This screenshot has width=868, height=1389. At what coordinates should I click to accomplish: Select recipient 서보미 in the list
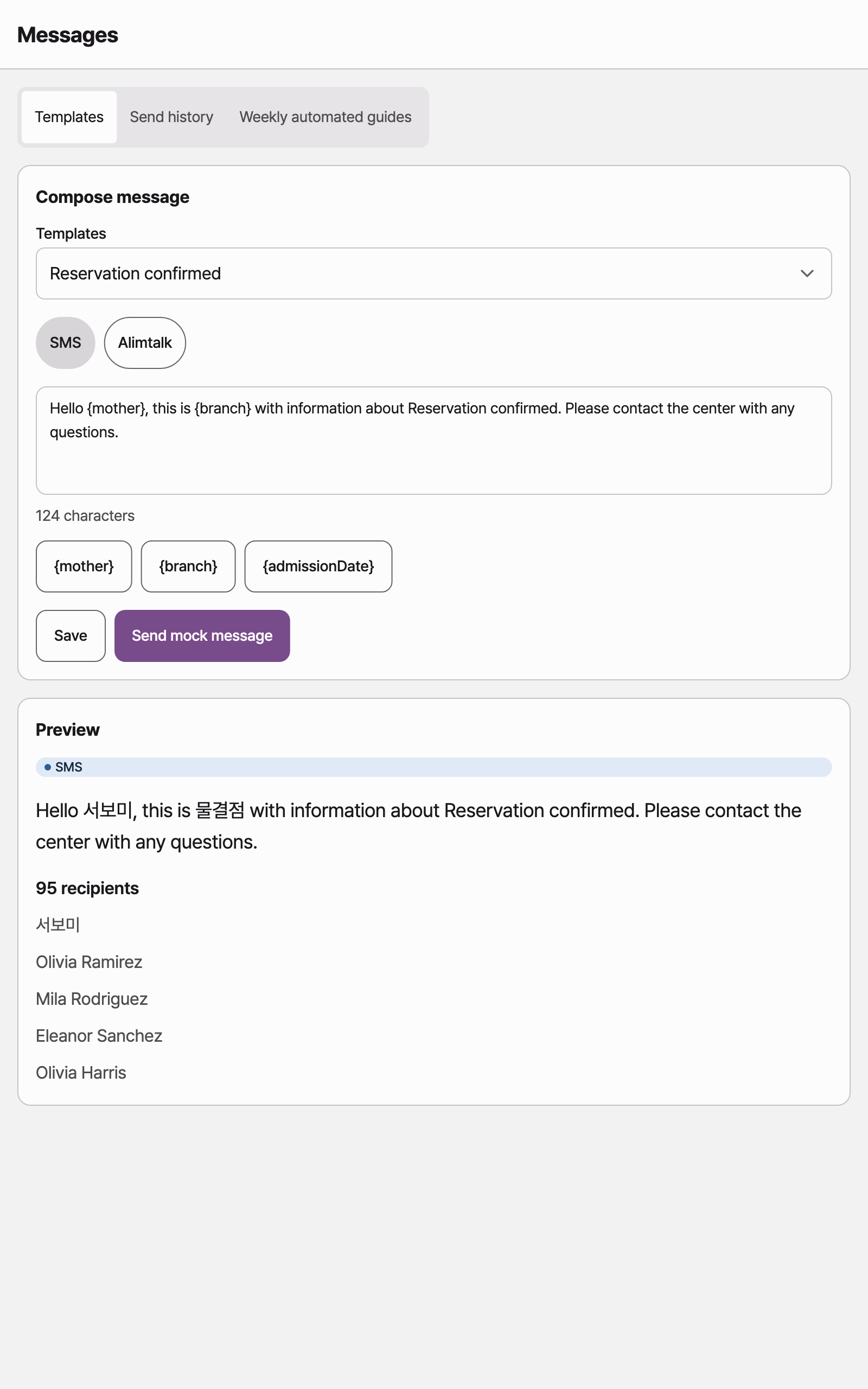click(x=58, y=925)
